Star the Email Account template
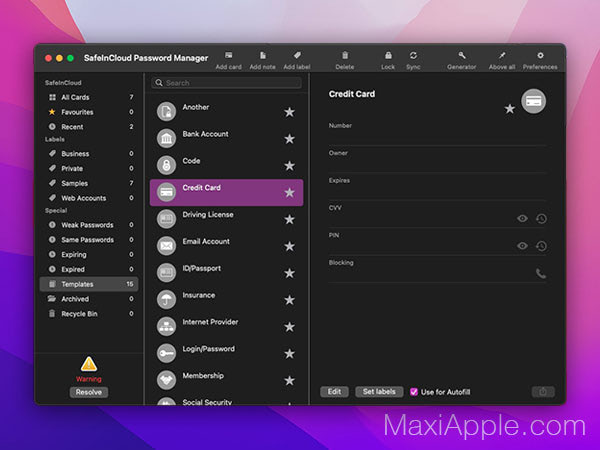The width and height of the screenshot is (600, 450). [289, 246]
